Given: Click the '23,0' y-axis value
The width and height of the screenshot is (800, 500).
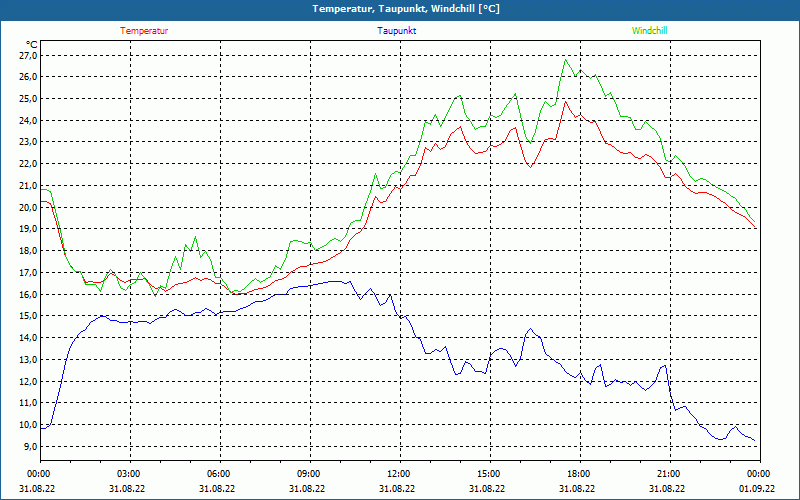Looking at the screenshot, I should (x=28, y=142).
